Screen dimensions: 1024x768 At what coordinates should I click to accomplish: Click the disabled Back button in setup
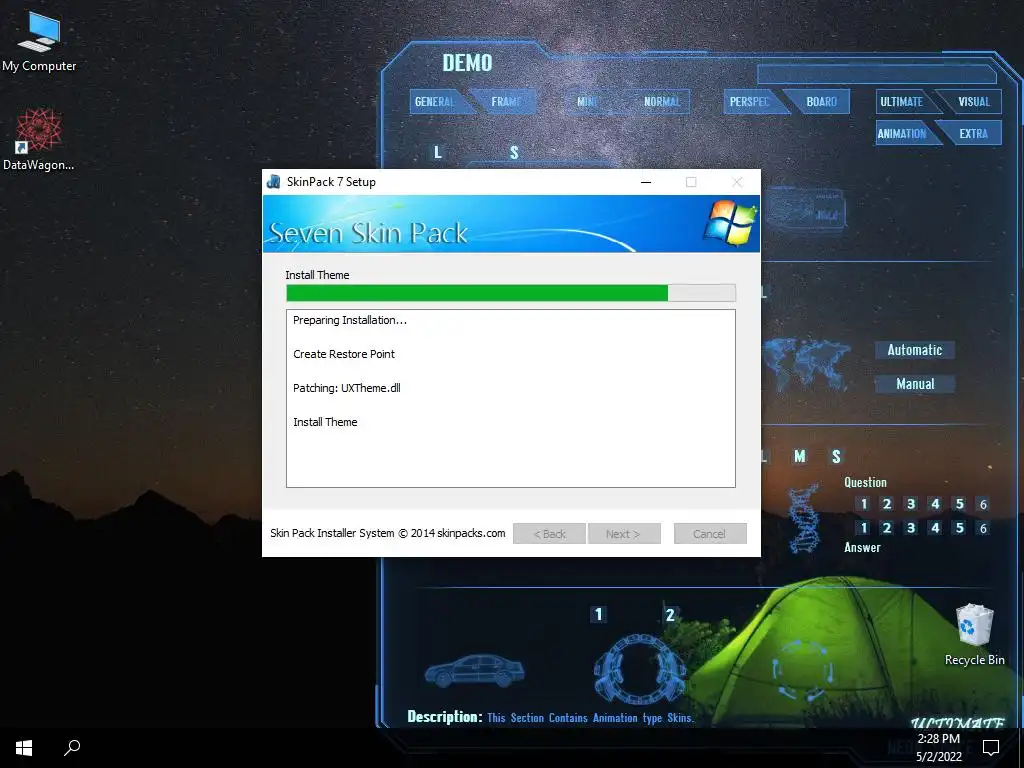549,534
